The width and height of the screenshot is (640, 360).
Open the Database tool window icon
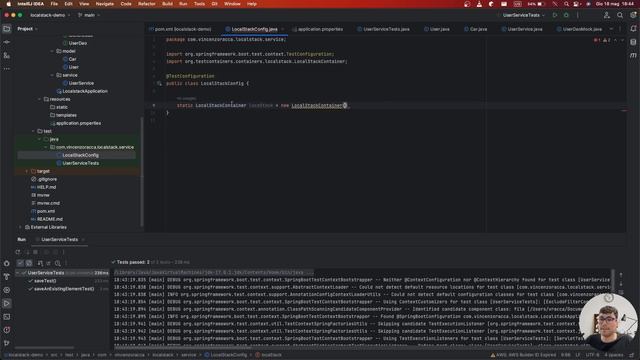[x=633, y=42]
